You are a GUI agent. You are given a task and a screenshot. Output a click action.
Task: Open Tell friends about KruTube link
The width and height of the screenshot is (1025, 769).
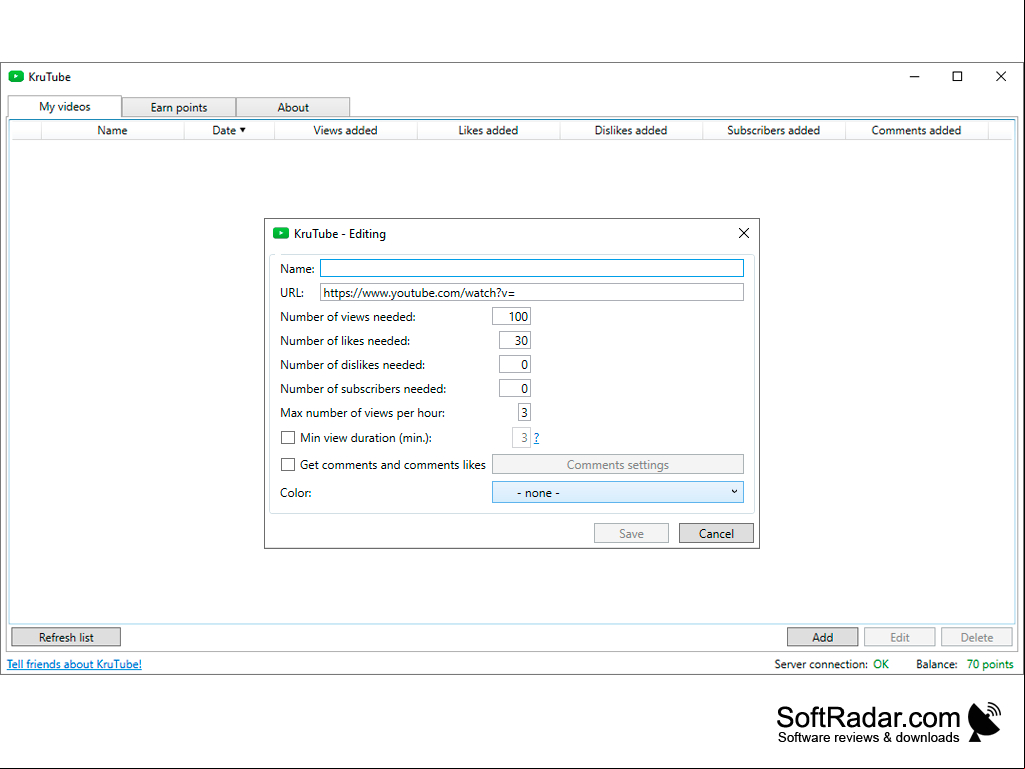pos(74,664)
